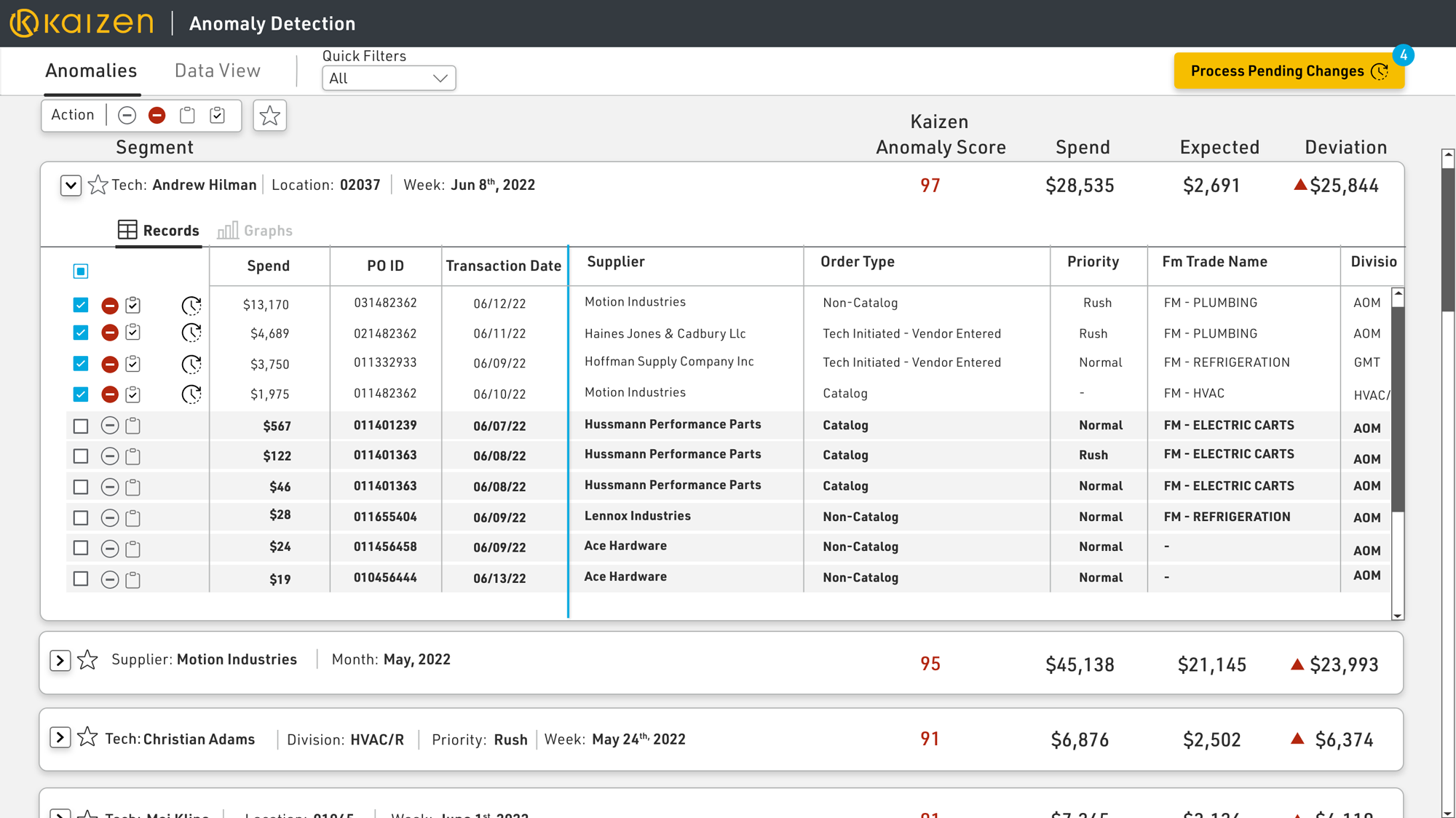Sort by the Order Type column header
The image size is (1456, 818).
(858, 261)
